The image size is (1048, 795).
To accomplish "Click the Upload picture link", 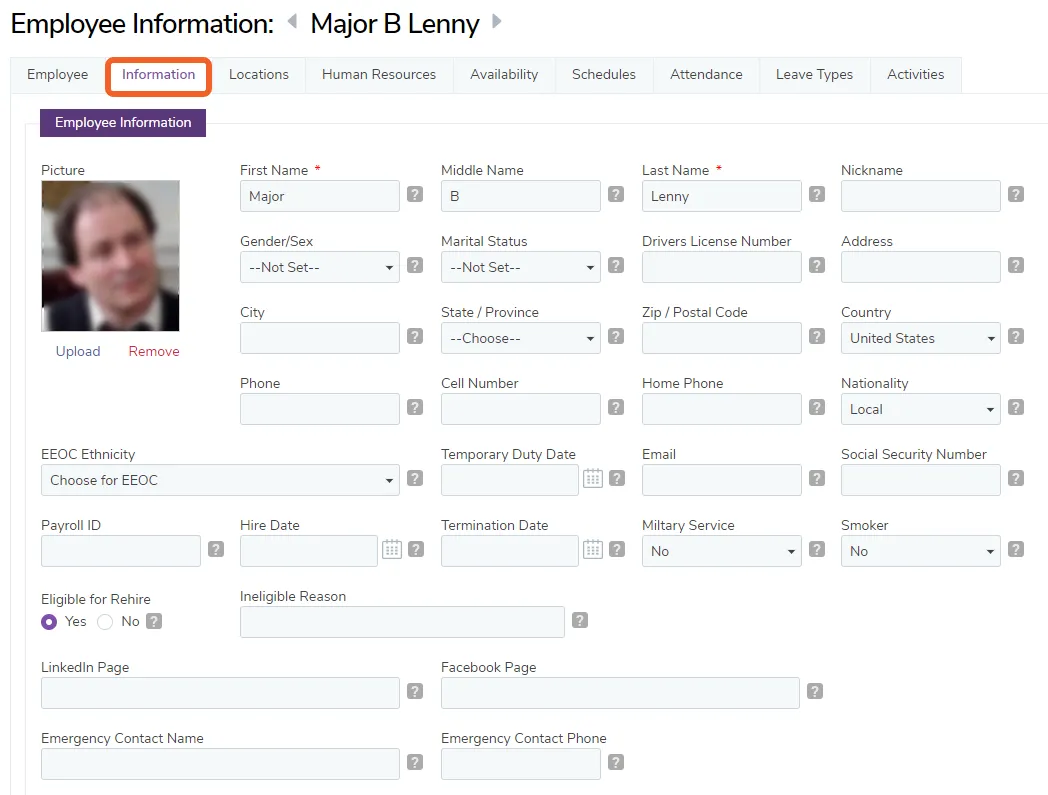I will point(78,352).
